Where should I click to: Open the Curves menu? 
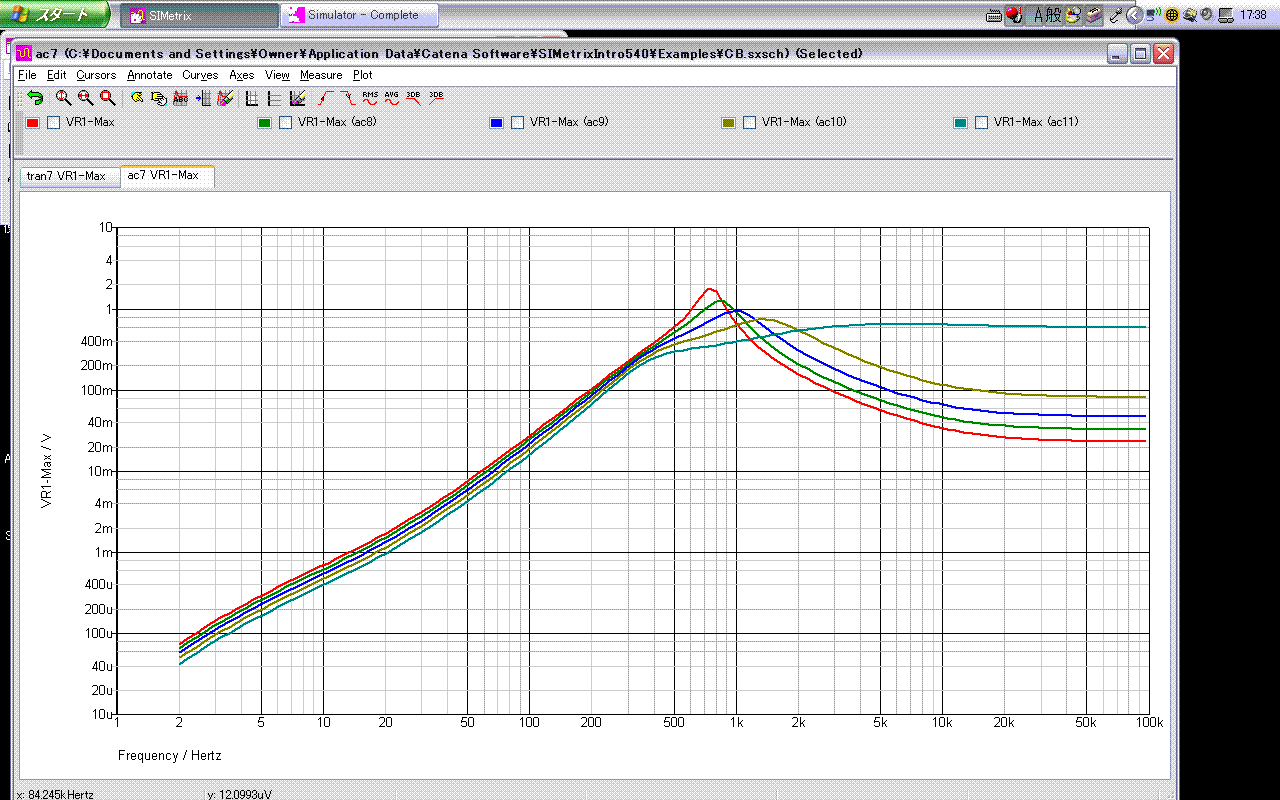[x=200, y=75]
